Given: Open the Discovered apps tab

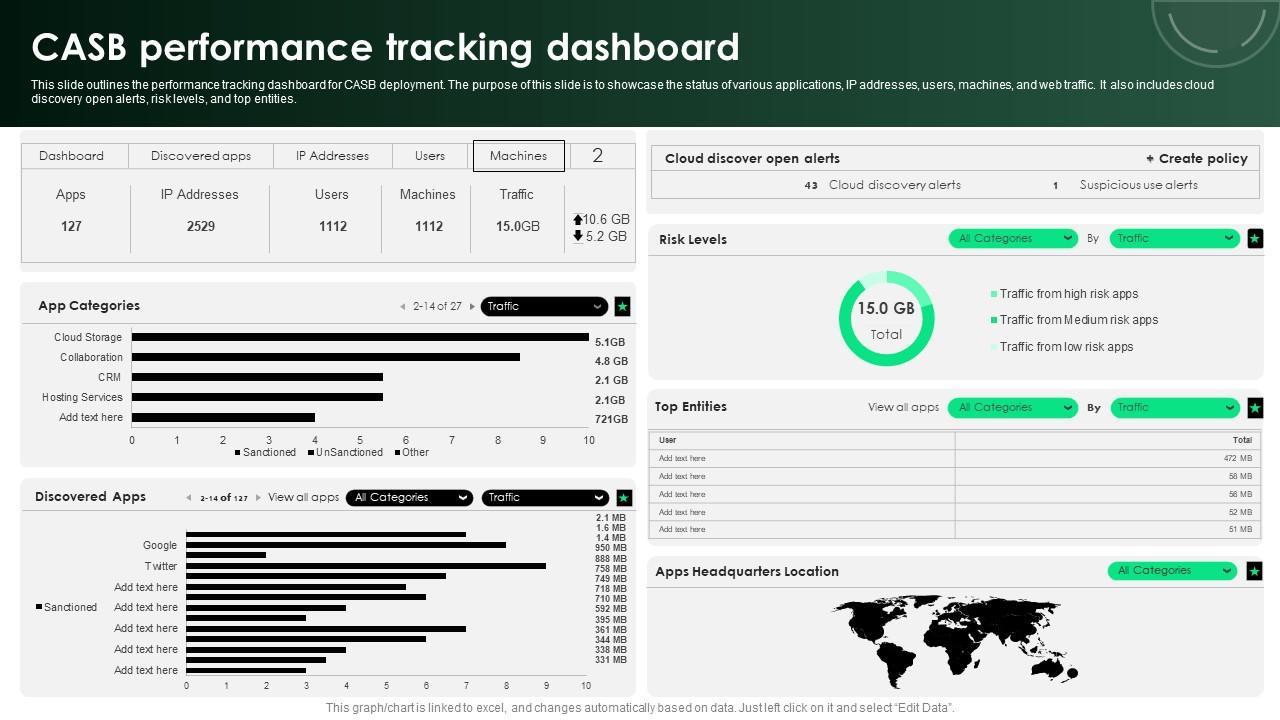Looking at the screenshot, I should pyautogui.click(x=201, y=156).
